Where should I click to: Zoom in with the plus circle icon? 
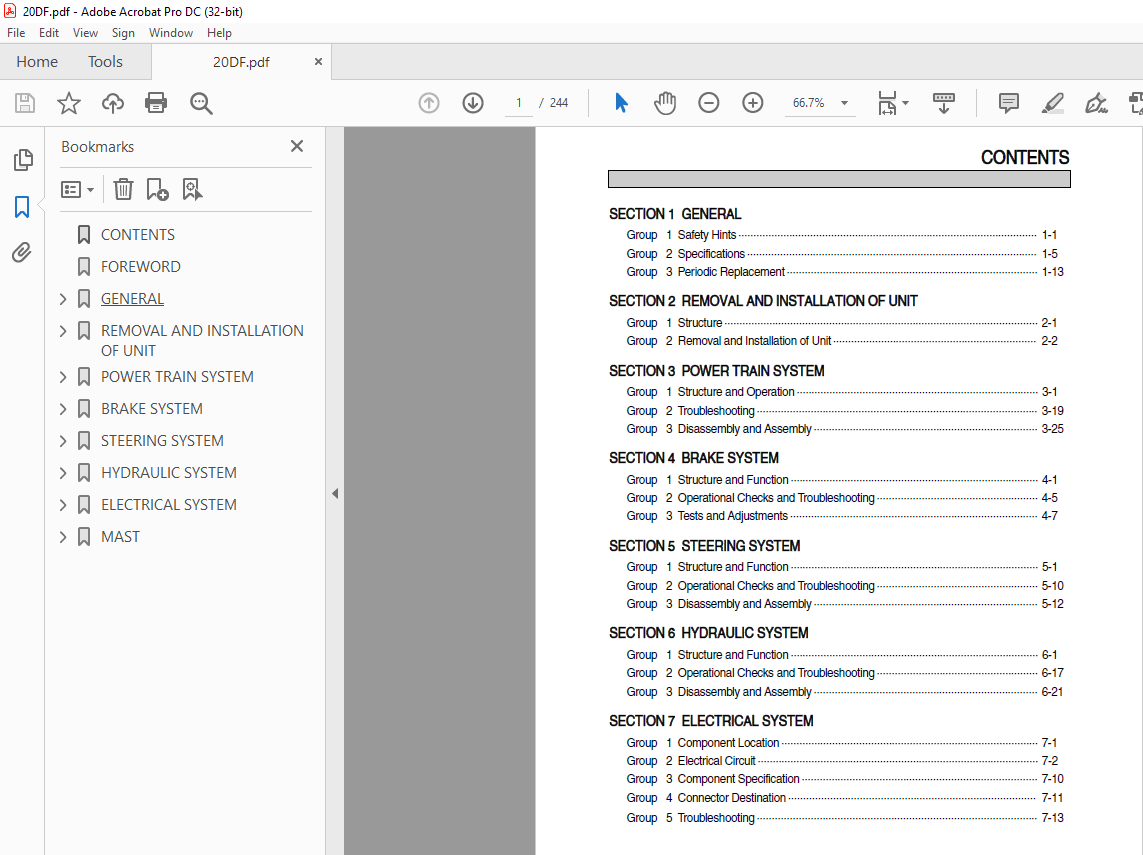[x=752, y=103]
